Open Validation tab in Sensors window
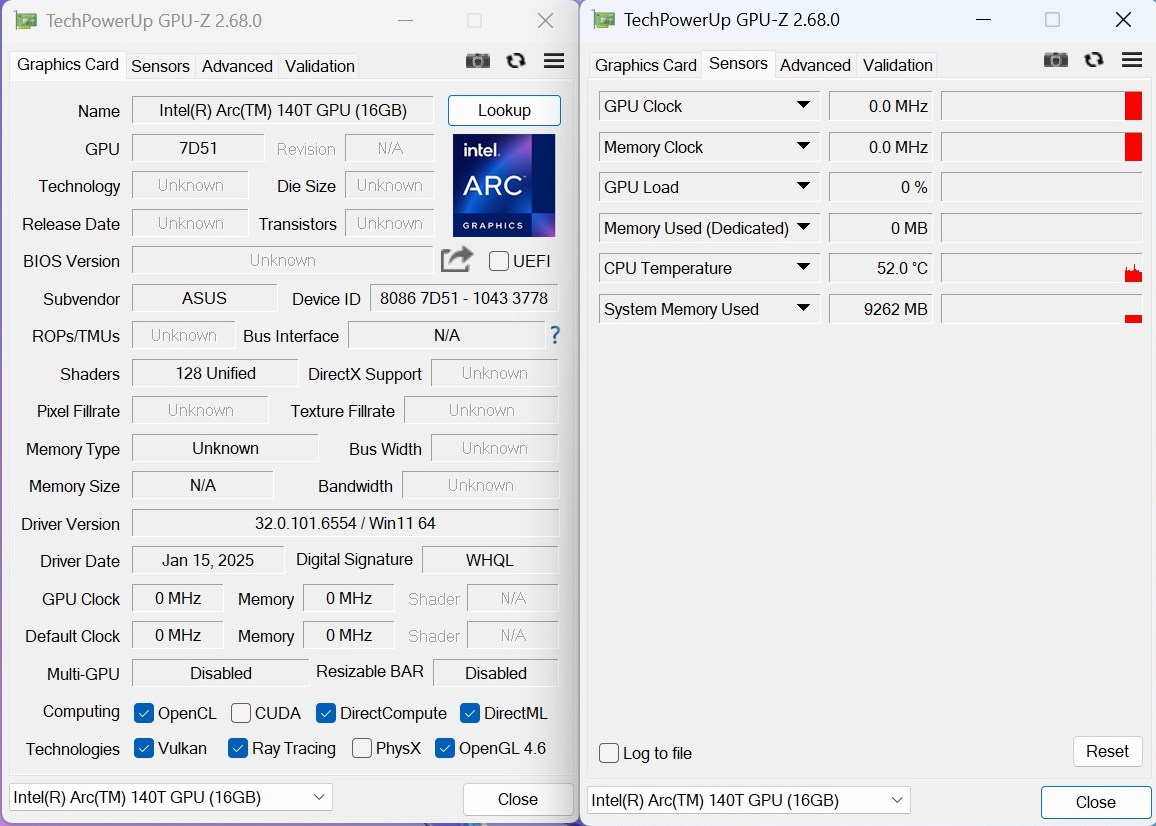Screen dimensions: 1156x826 click(897, 65)
